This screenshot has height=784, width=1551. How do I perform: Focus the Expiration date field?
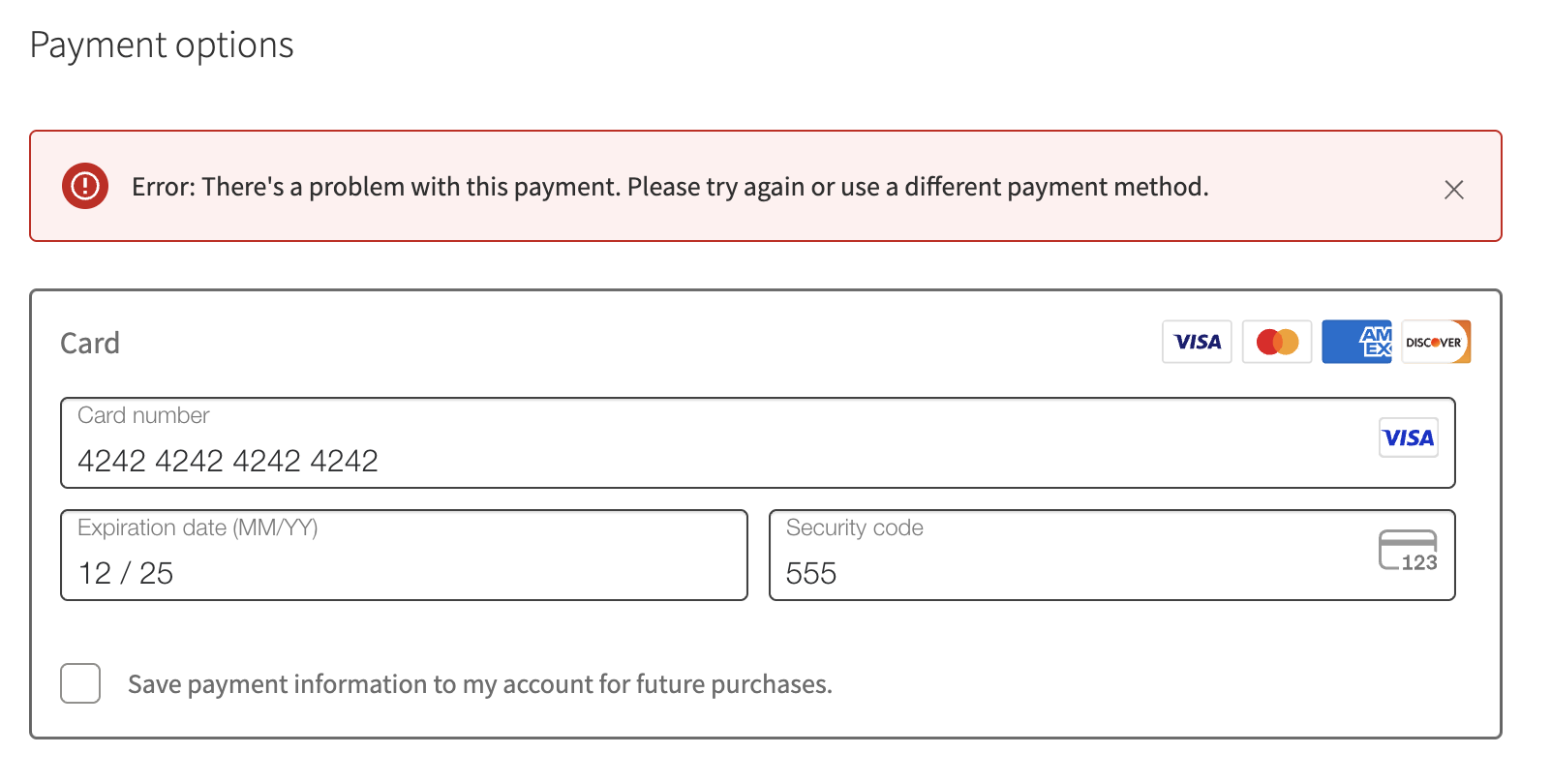[x=404, y=556]
